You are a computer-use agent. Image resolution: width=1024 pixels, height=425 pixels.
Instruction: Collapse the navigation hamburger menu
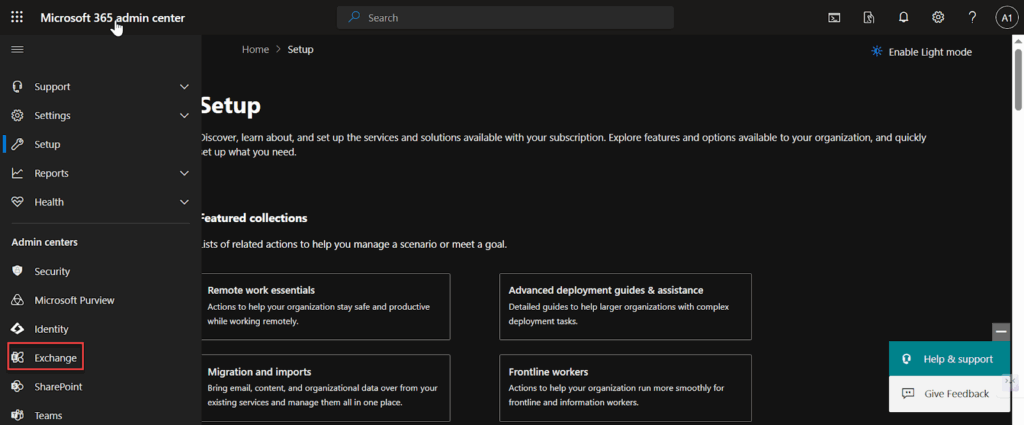point(17,49)
